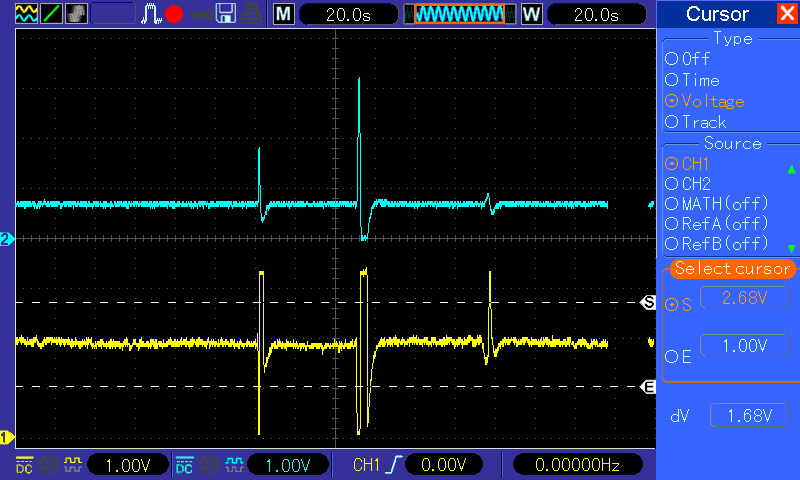Click the gray persistence display icon
Image resolution: width=800 pixels, height=480 pixels.
(x=76, y=14)
